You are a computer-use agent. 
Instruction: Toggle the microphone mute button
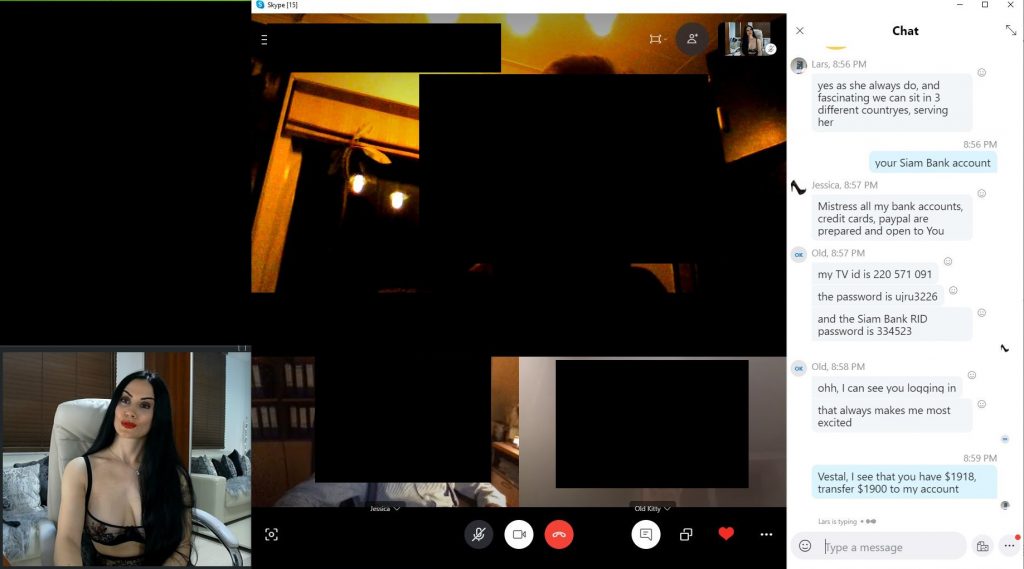[x=479, y=534]
